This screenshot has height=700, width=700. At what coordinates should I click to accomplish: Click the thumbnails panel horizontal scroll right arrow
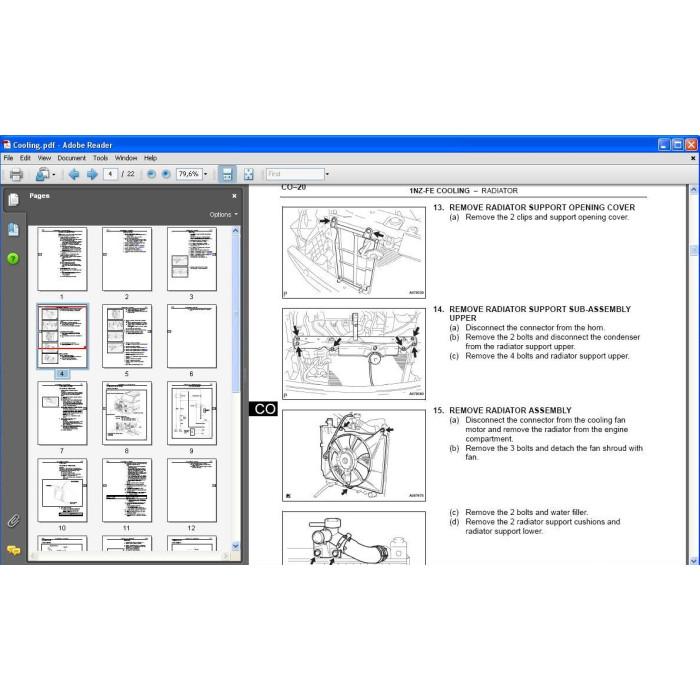tap(226, 556)
